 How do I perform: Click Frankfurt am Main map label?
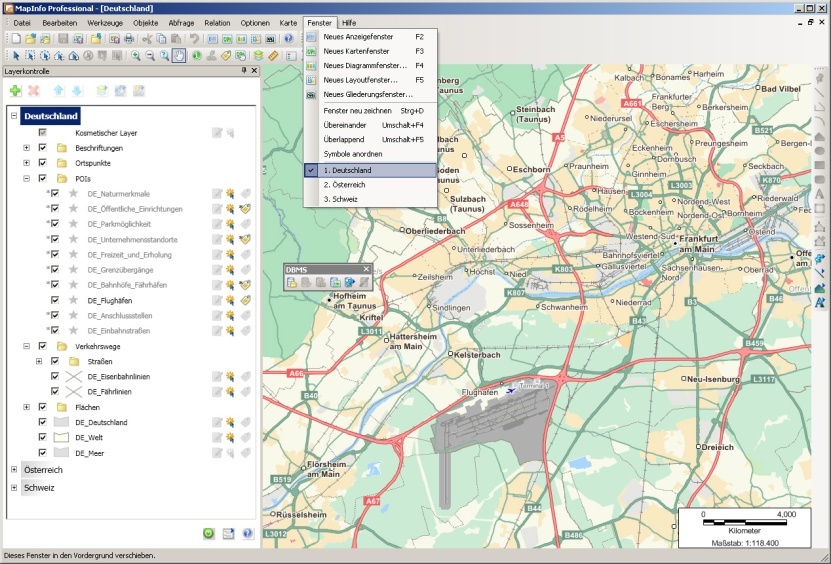pos(699,244)
